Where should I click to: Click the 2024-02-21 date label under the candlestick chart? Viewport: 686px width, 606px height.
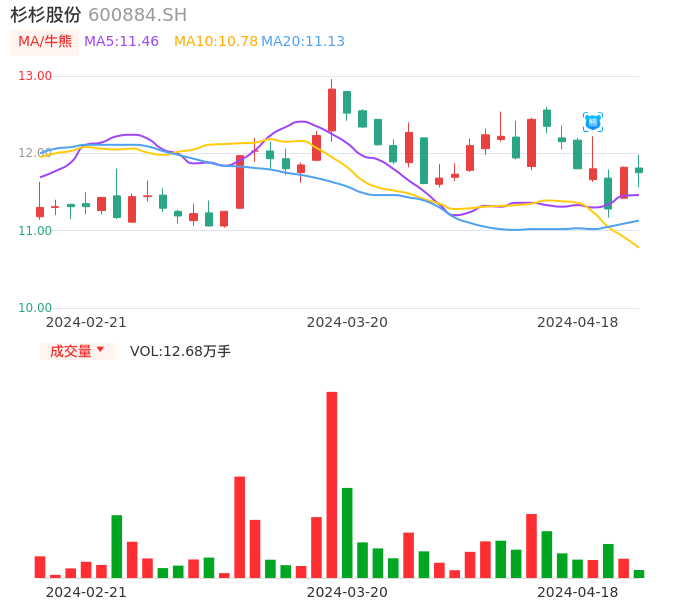(86, 322)
